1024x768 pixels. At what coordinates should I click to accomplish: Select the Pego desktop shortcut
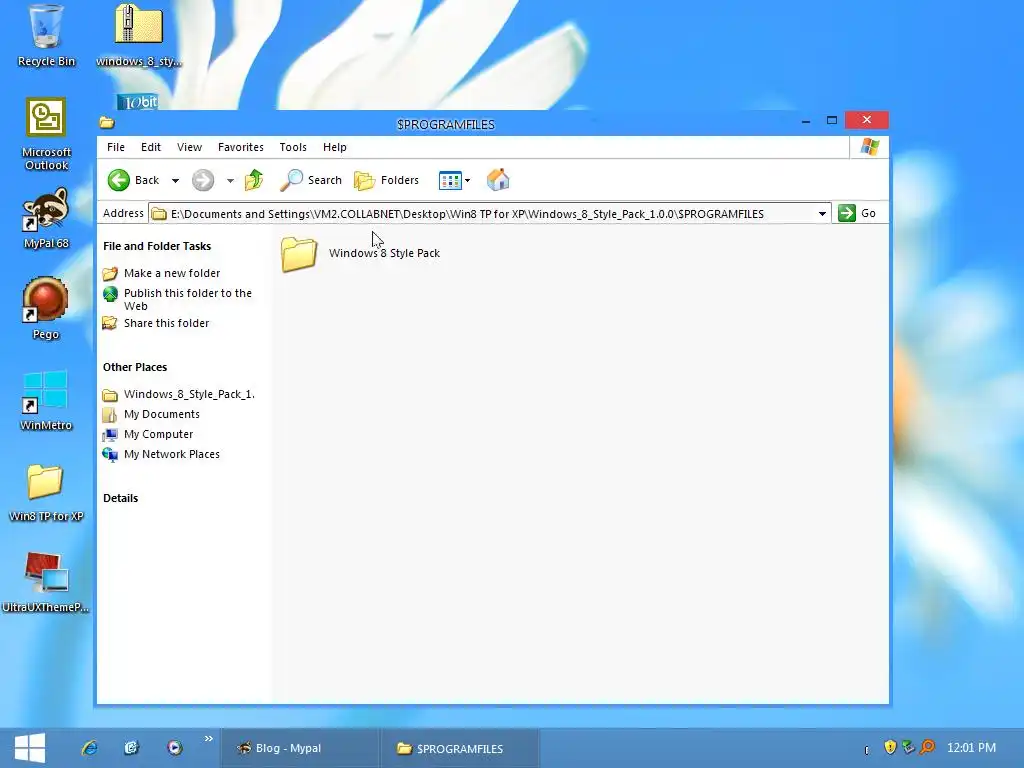[46, 308]
